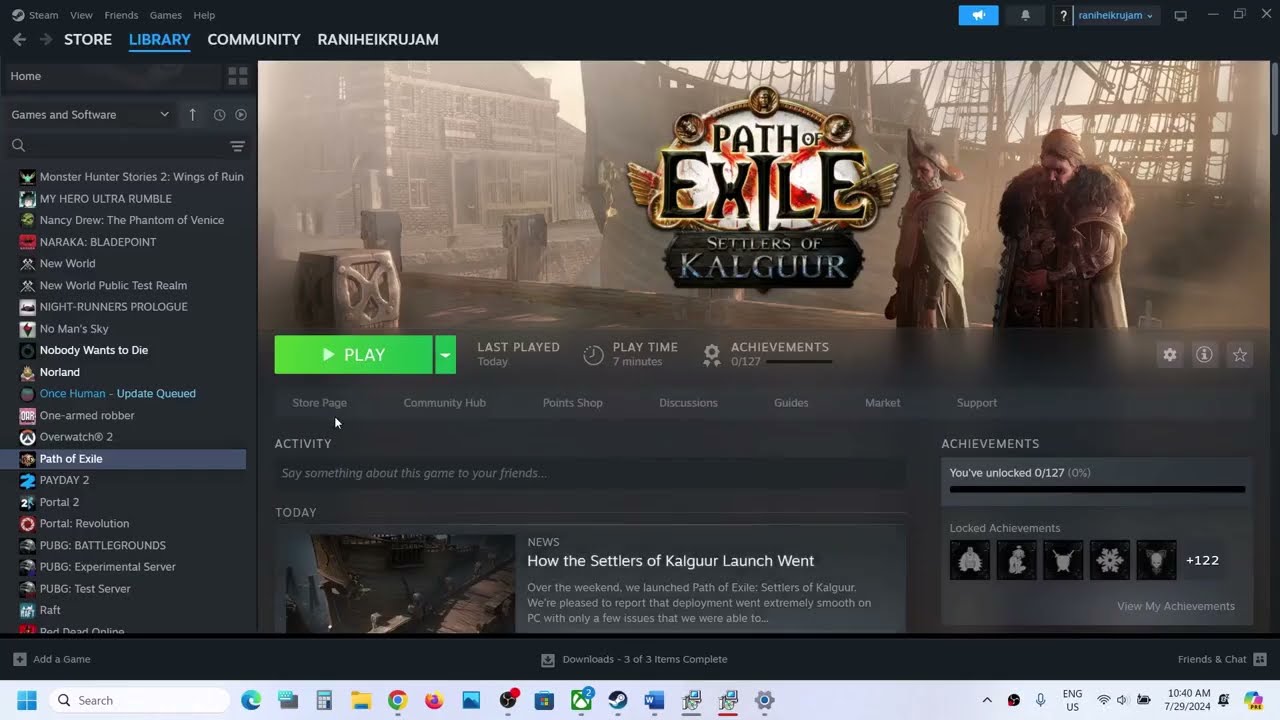Add Path of Exile to favorites star
1280x720 pixels.
(x=1240, y=355)
